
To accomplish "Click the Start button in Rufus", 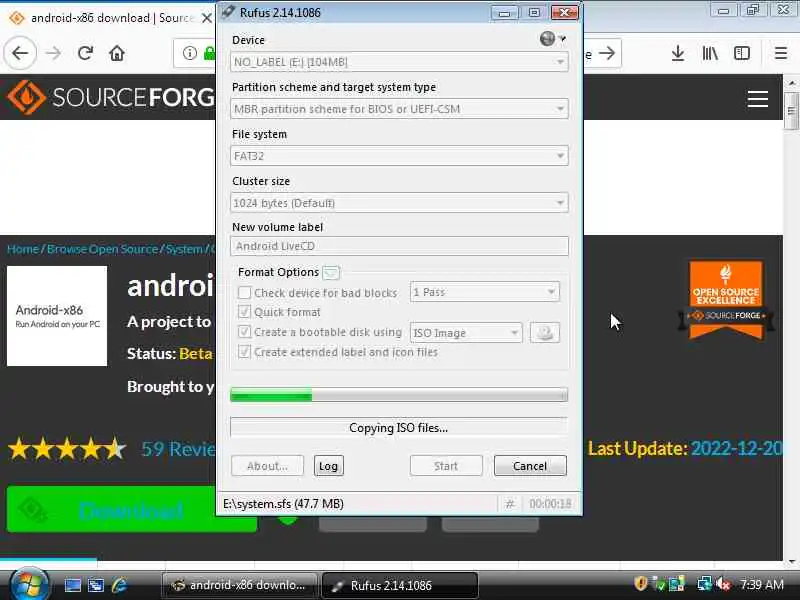I will click(x=446, y=466).
